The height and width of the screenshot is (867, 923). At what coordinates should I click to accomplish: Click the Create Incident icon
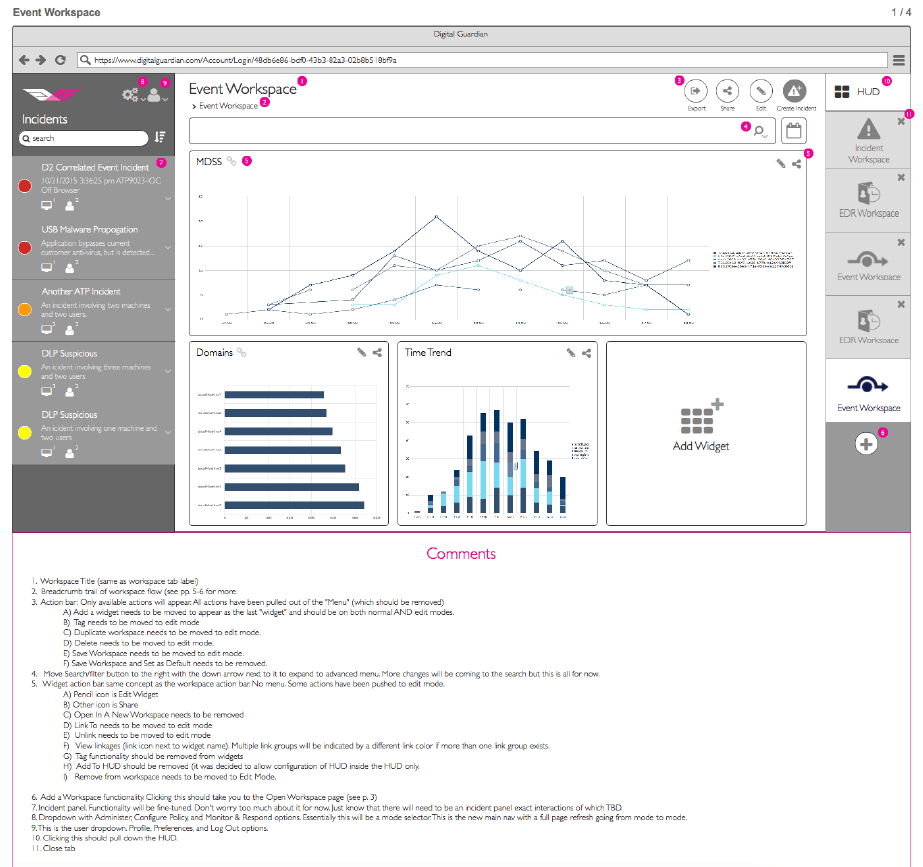tap(795, 91)
